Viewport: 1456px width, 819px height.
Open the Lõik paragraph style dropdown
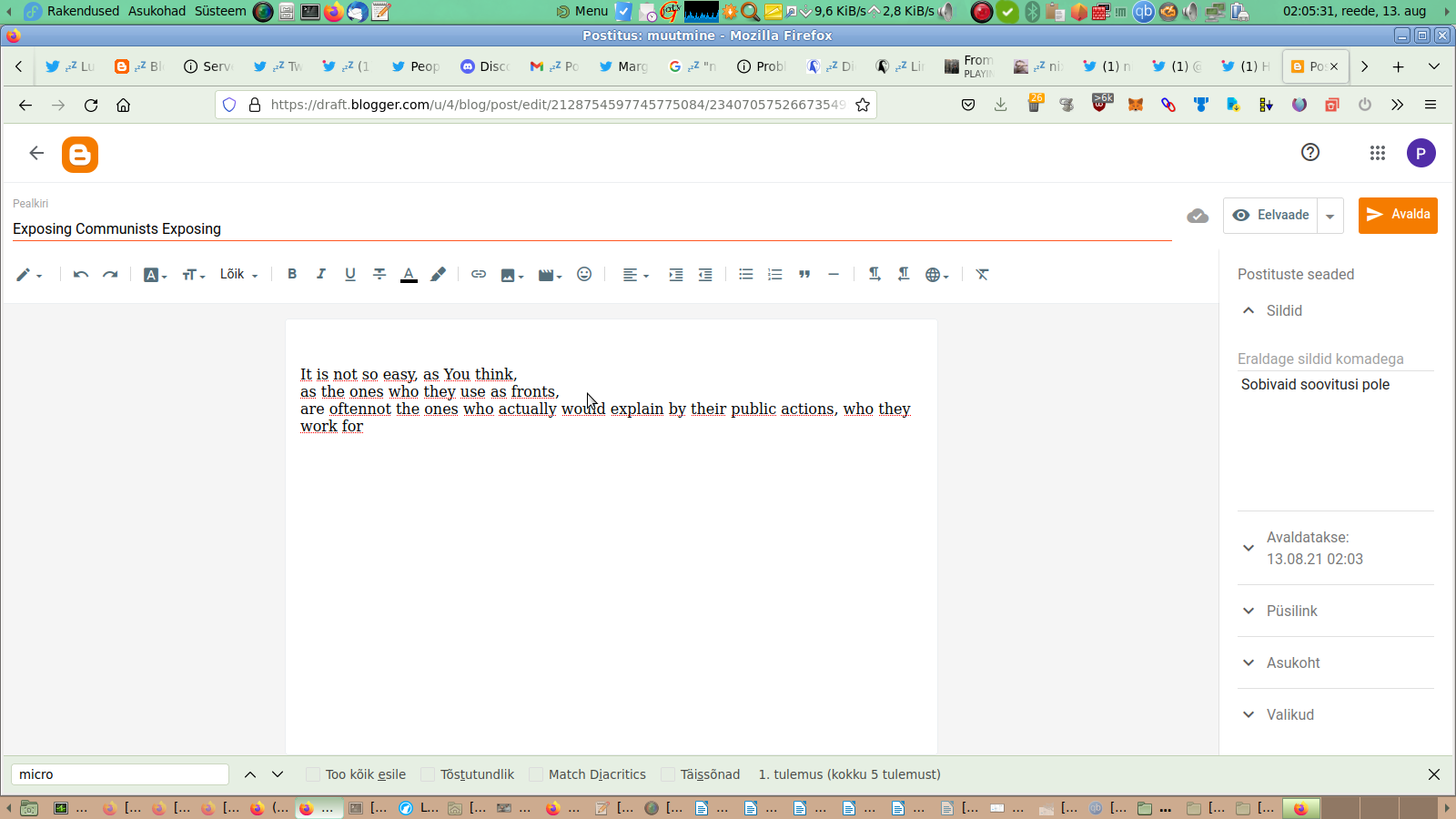coord(238,274)
